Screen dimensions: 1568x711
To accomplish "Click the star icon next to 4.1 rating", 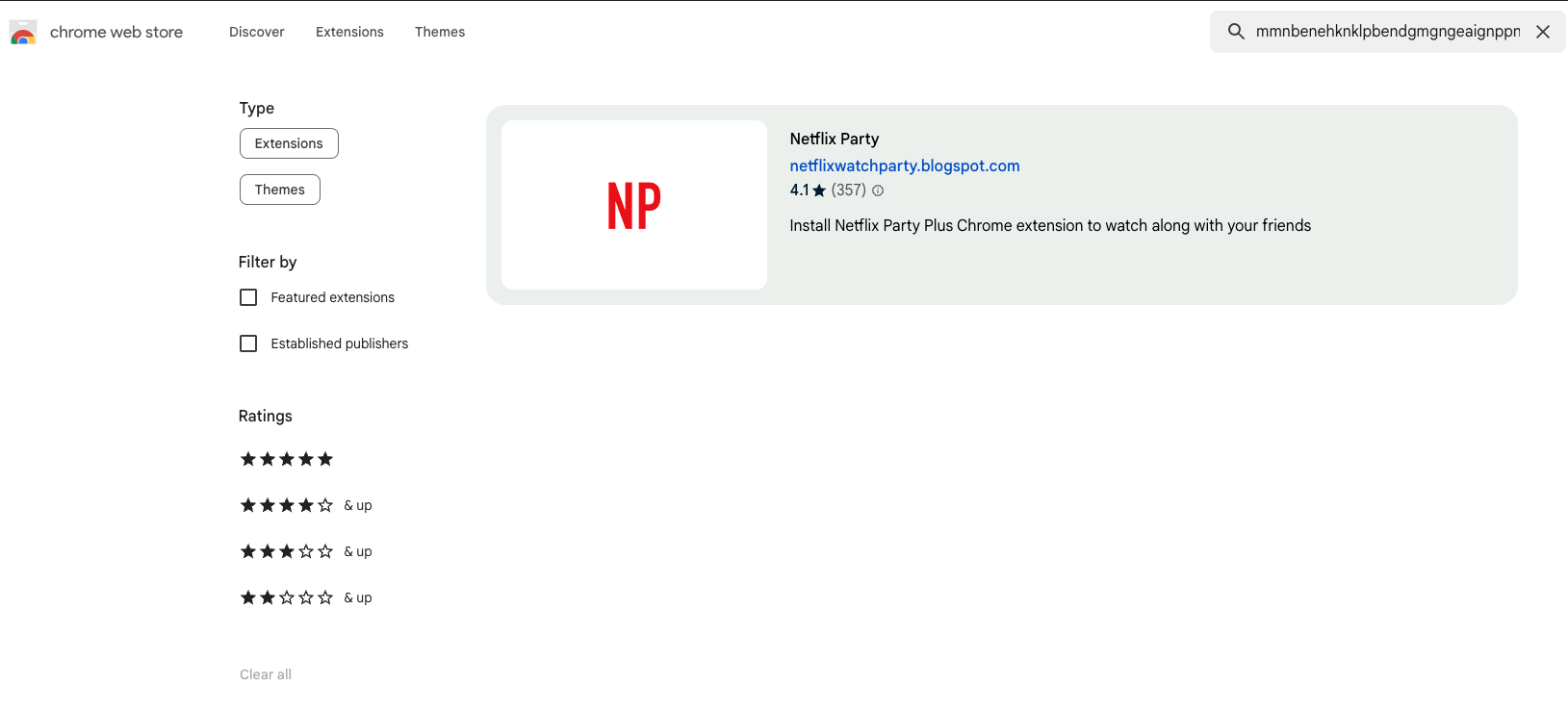I will click(819, 190).
